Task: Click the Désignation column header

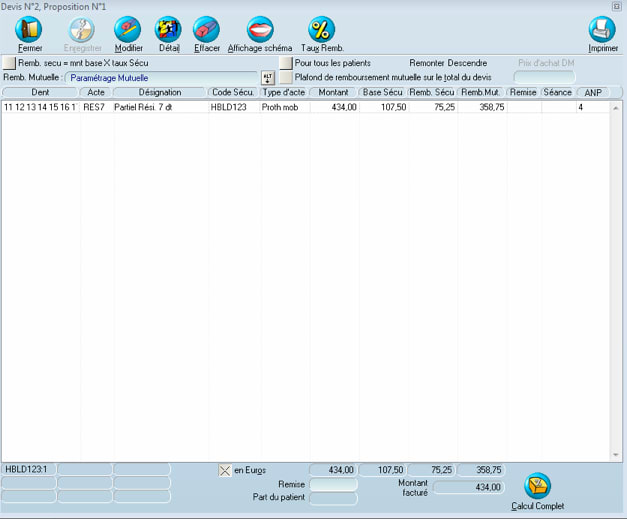Action: (159, 92)
